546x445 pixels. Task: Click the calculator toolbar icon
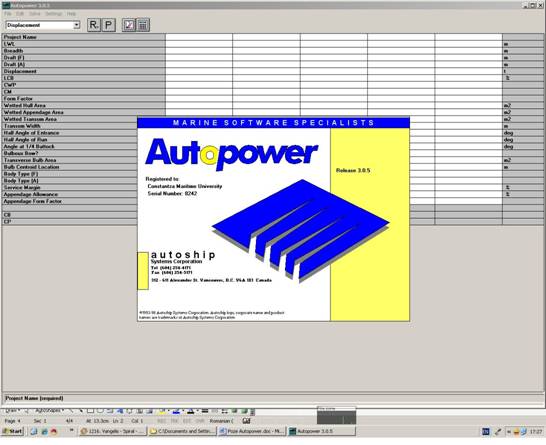click(143, 25)
